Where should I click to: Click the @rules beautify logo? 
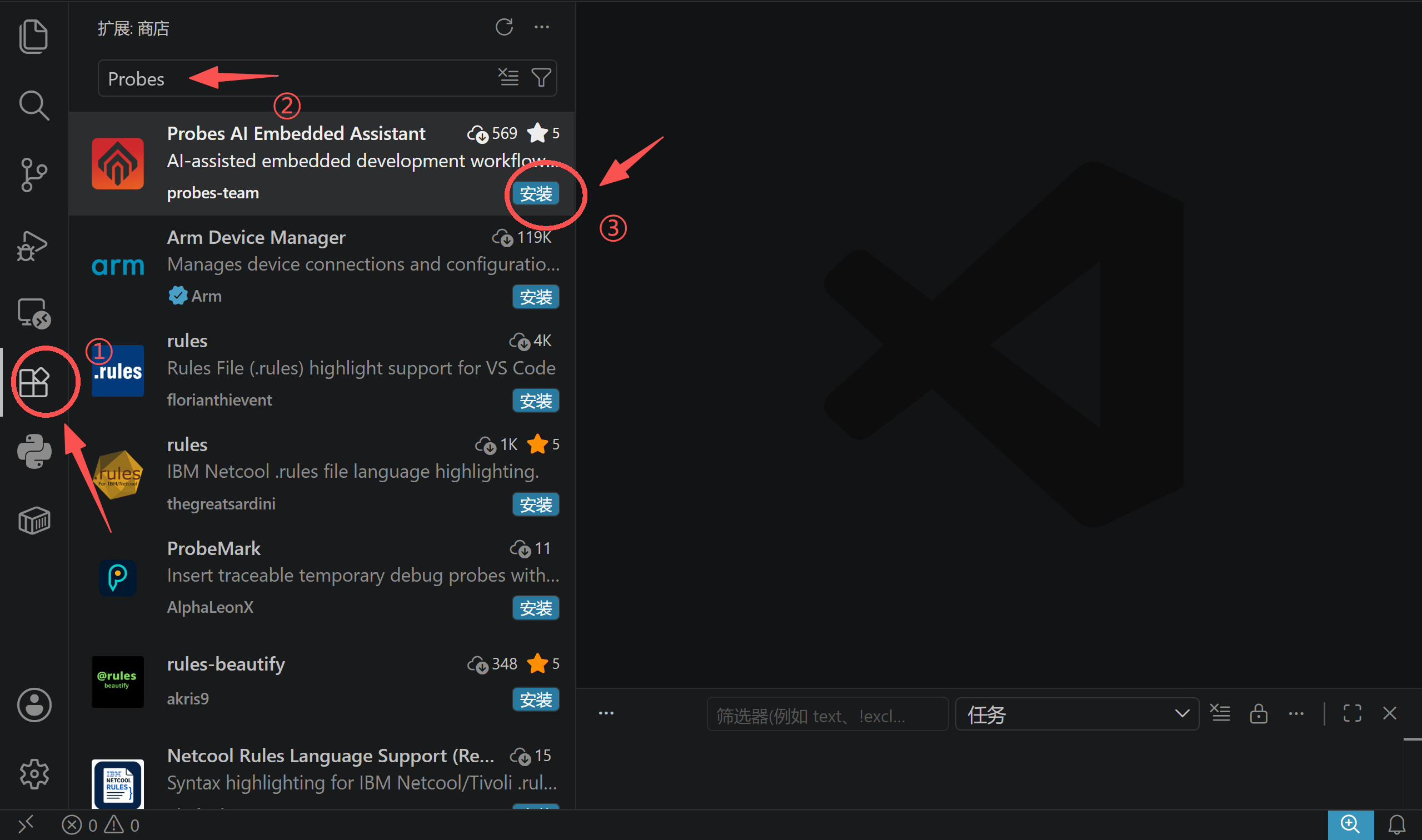(118, 682)
